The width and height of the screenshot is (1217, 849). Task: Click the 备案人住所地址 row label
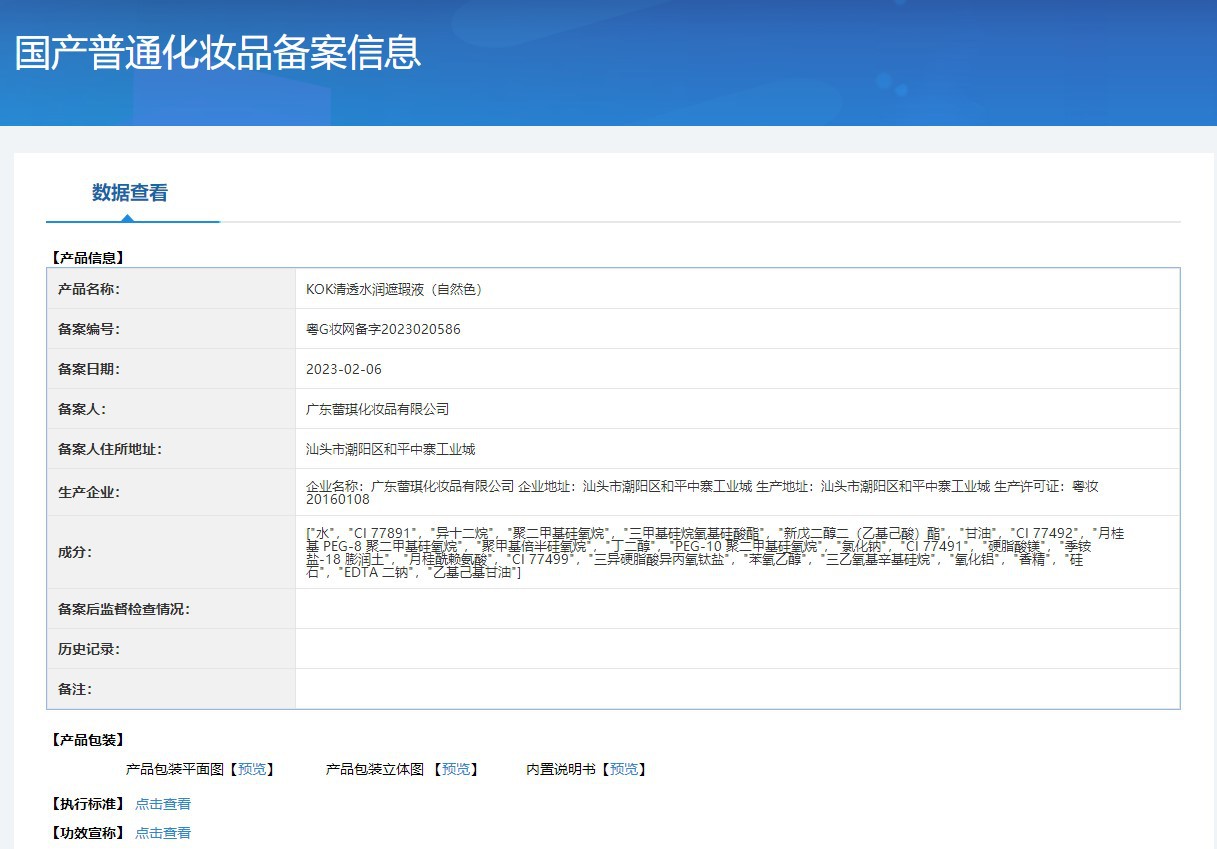(x=110, y=449)
